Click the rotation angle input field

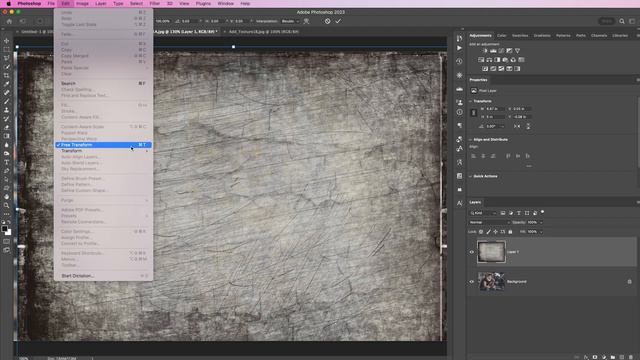coord(495,127)
